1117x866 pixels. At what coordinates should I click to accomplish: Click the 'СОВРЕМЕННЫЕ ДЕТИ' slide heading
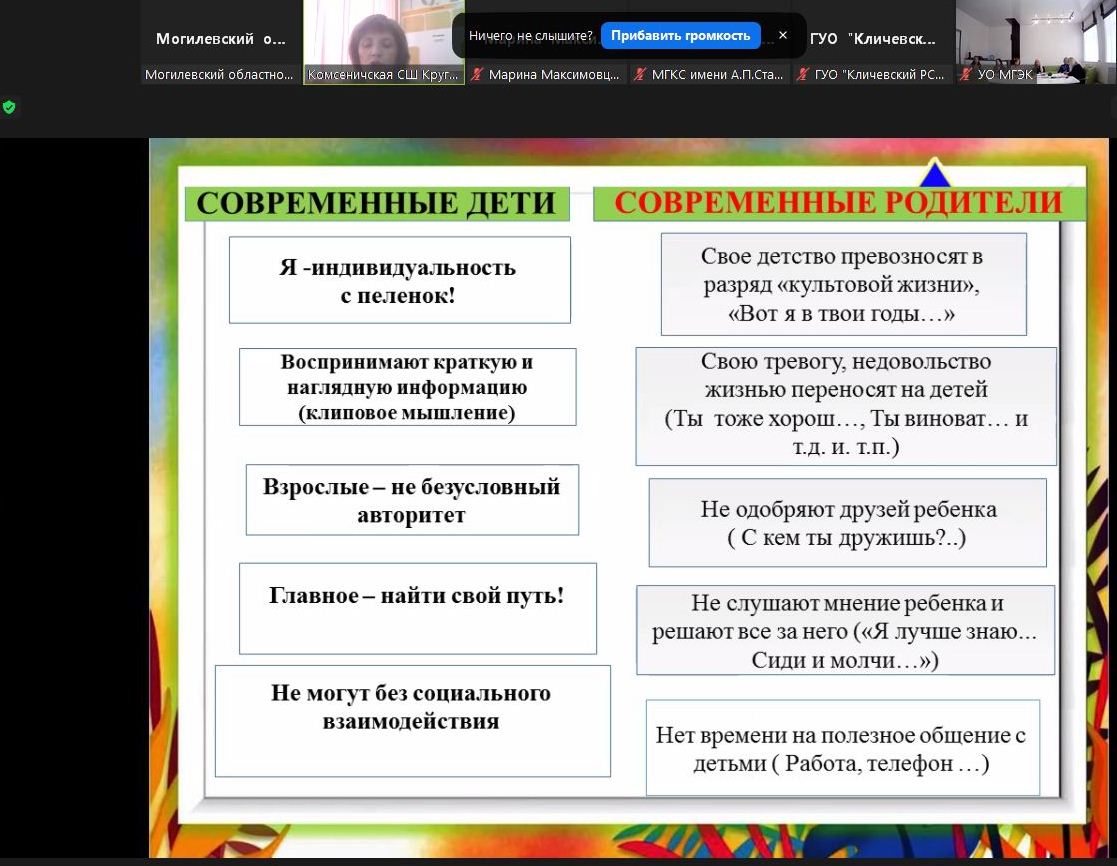pos(376,203)
